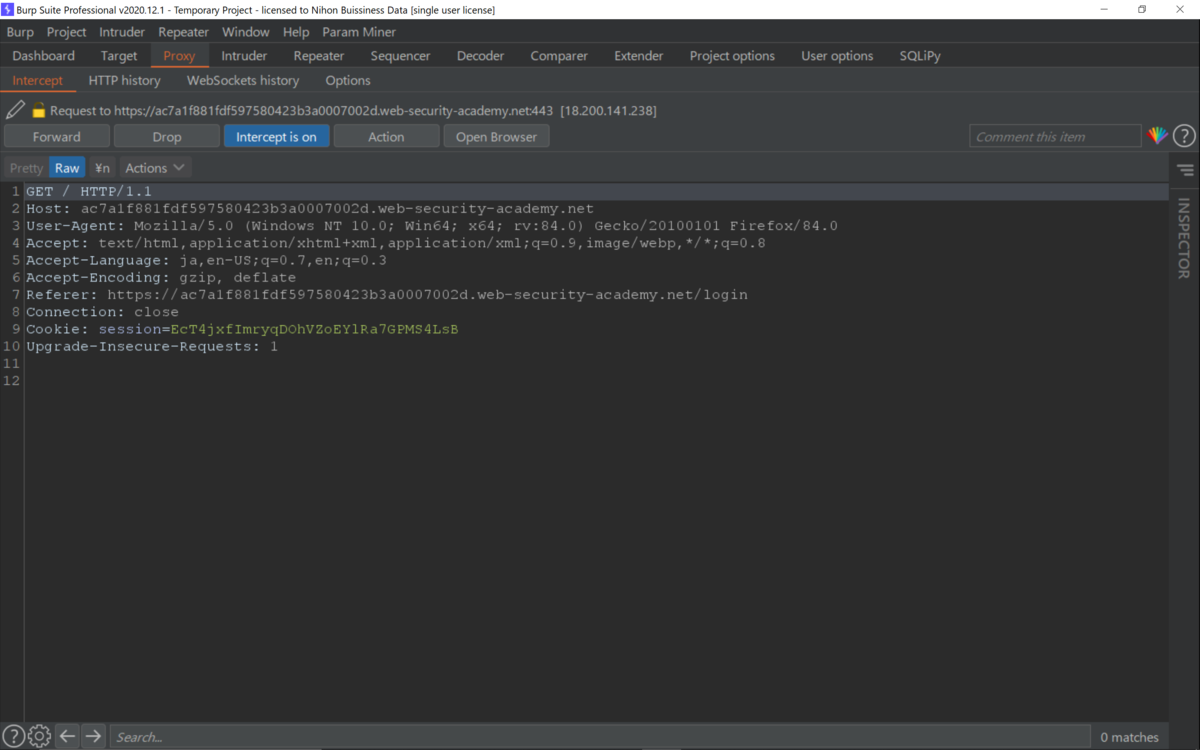
Task: Click the Accept-Language header line
Action: pos(206,260)
